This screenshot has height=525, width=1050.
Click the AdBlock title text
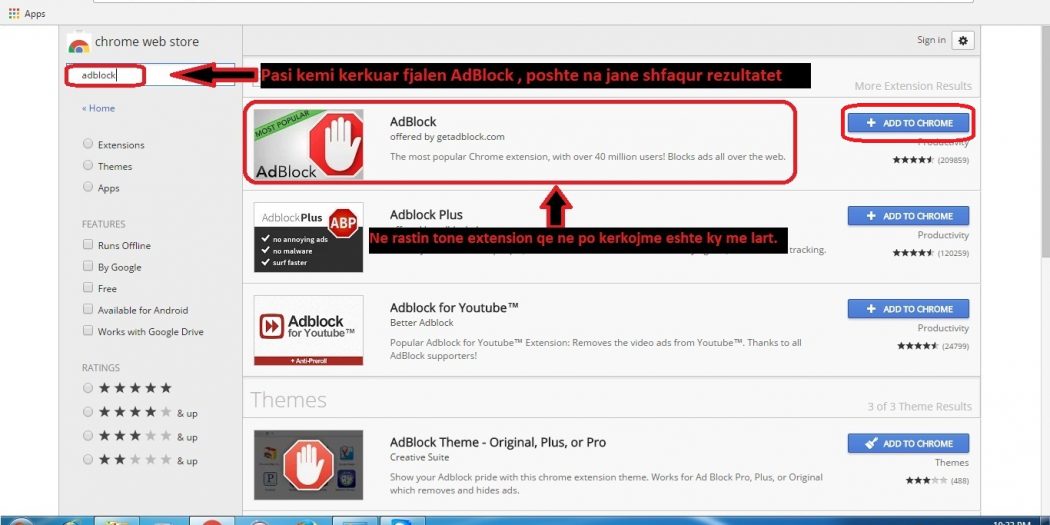point(413,122)
